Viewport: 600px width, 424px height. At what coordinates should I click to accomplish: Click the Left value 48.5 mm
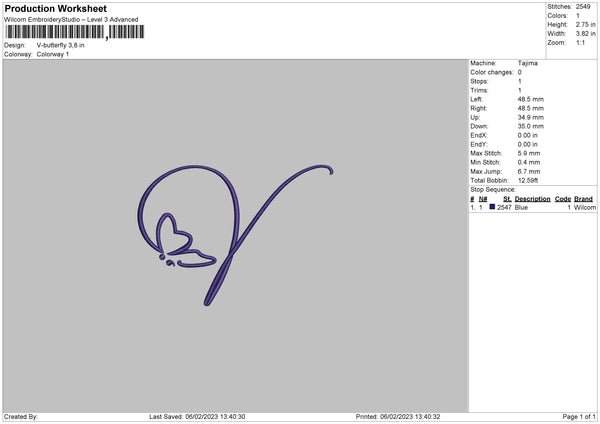(531, 99)
